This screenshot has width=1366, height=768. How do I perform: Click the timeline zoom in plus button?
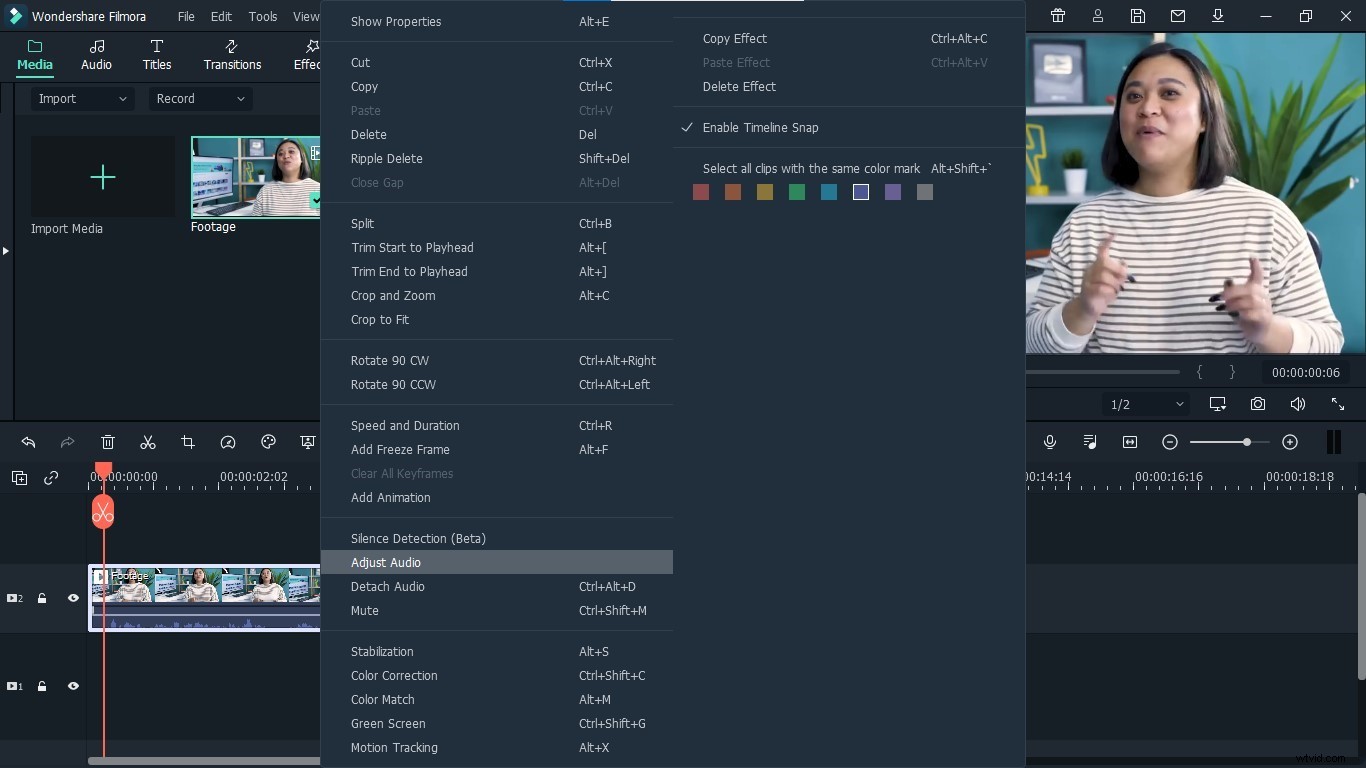tap(1290, 442)
